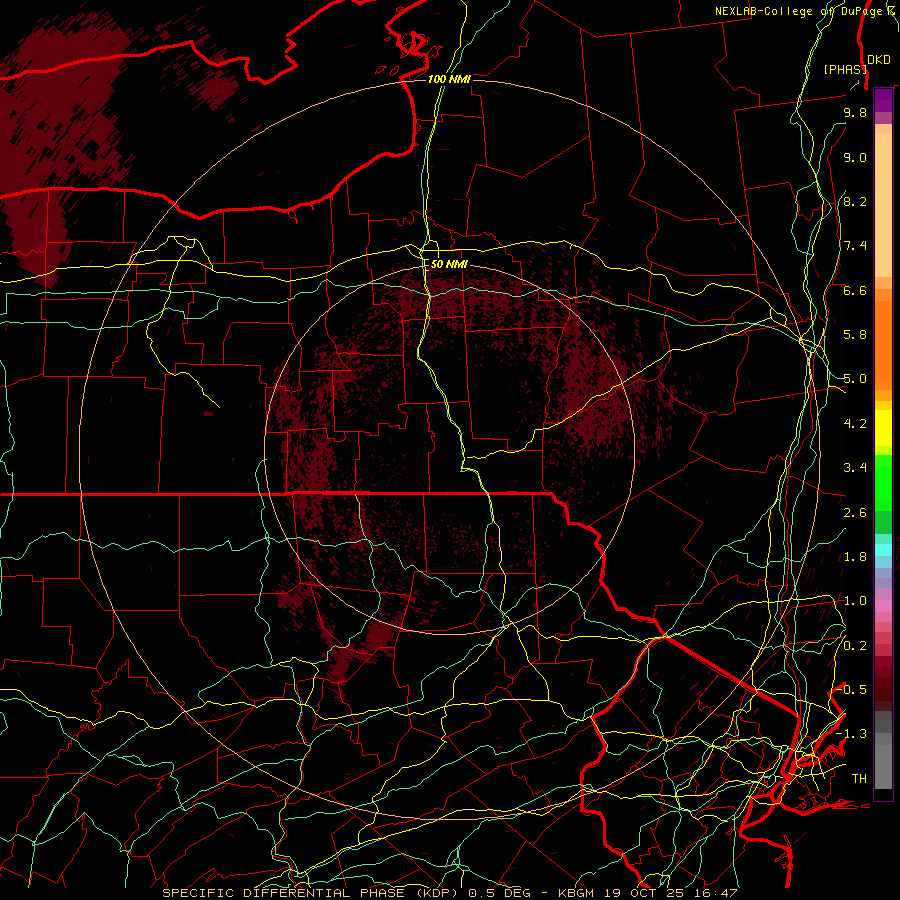The image size is (900, 900).
Task: Click the "1.0" scale value
Action: point(855,601)
